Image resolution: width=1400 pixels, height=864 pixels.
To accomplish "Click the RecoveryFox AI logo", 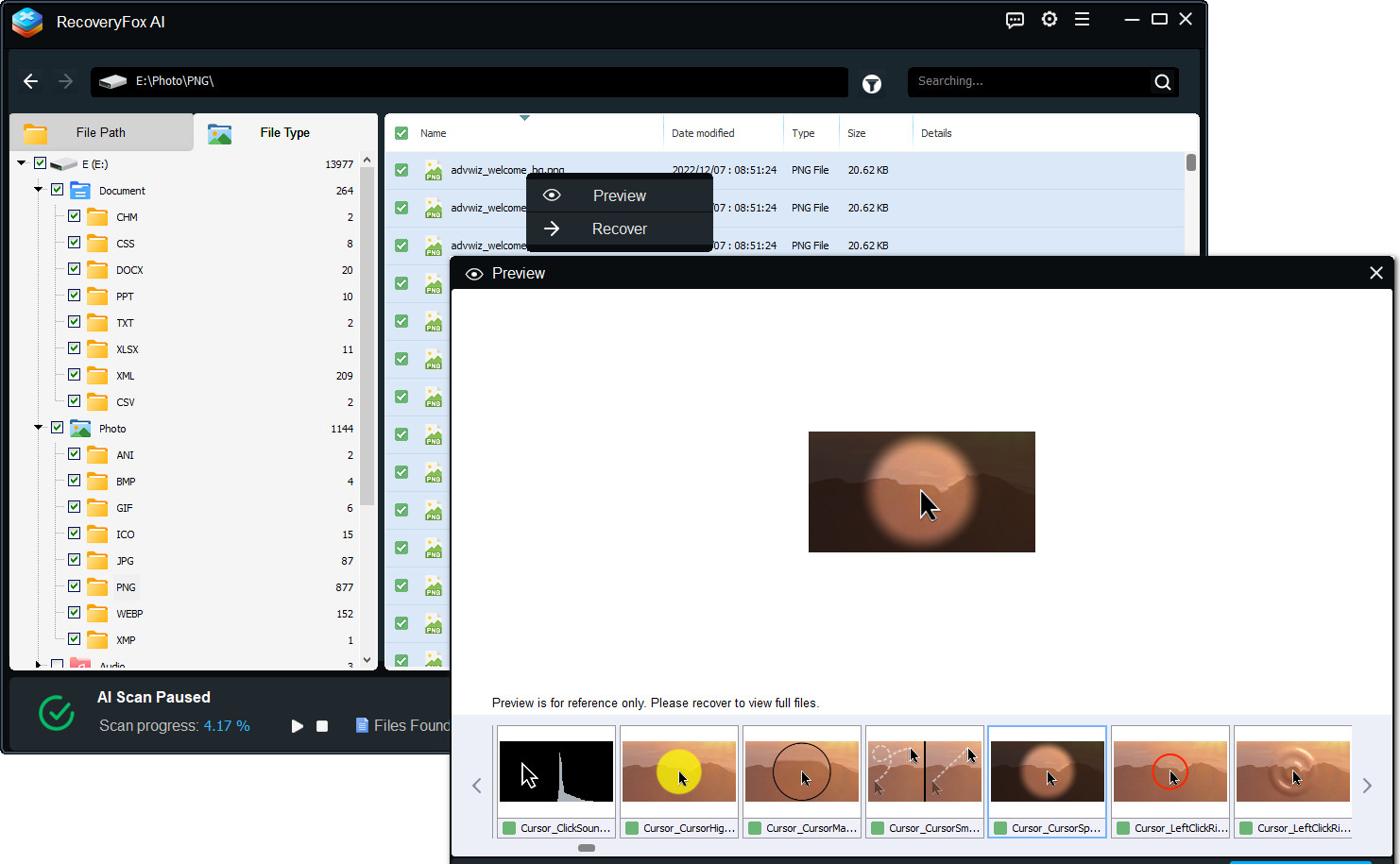I will (26, 23).
